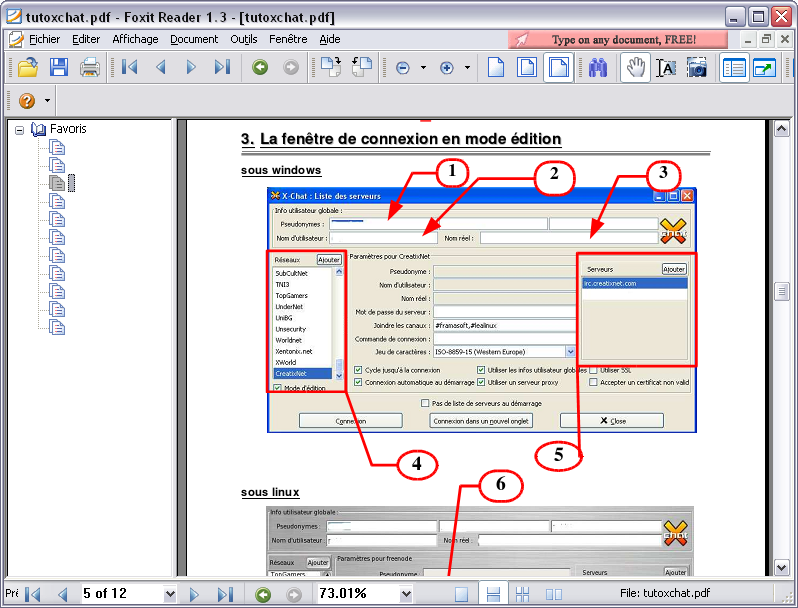Go to next page from the top toolbar
798x608 pixels.
click(x=191, y=67)
